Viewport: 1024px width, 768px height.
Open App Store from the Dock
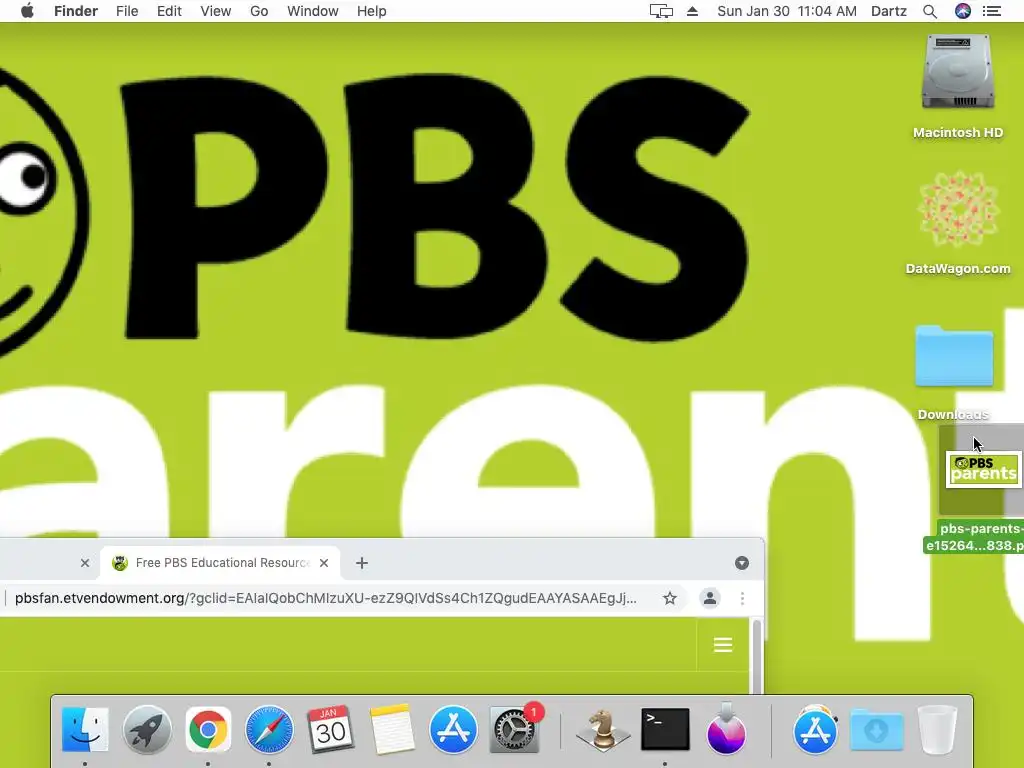453,729
